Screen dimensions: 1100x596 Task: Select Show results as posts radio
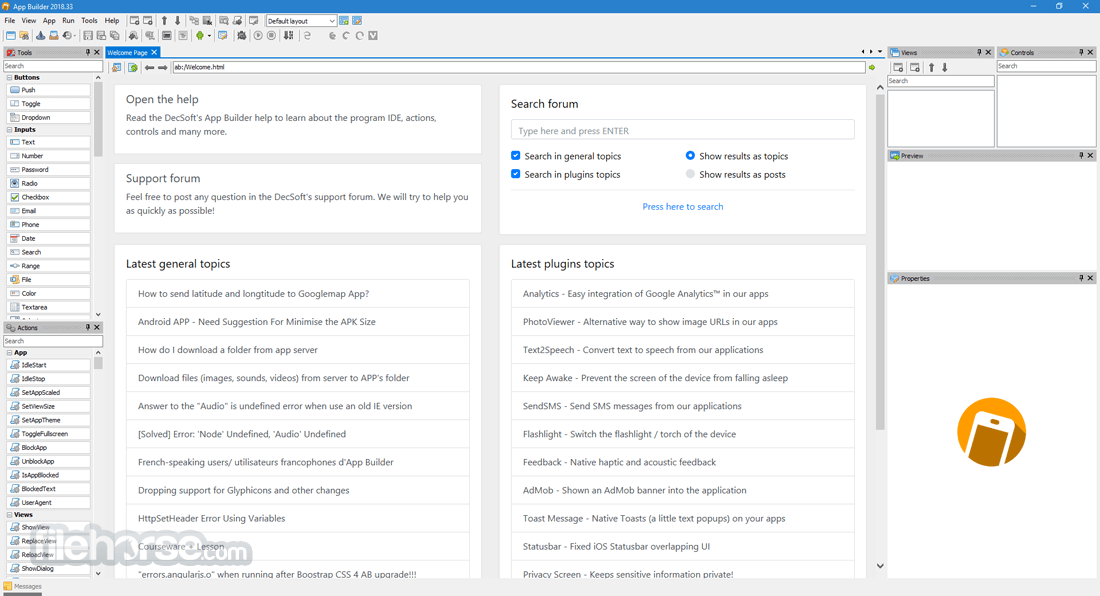tap(690, 174)
